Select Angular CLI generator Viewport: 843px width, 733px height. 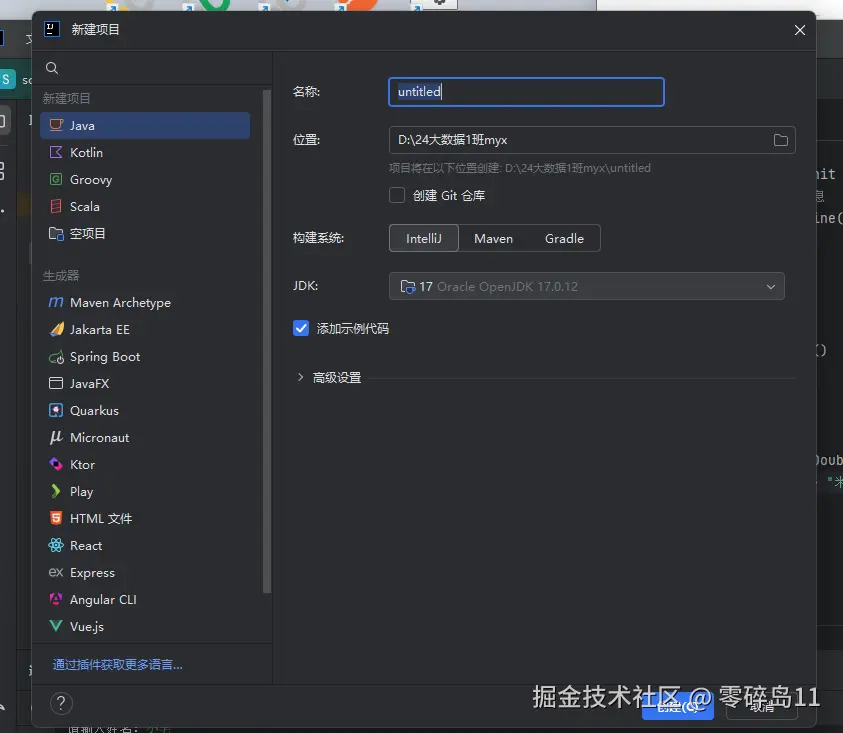click(145, 600)
